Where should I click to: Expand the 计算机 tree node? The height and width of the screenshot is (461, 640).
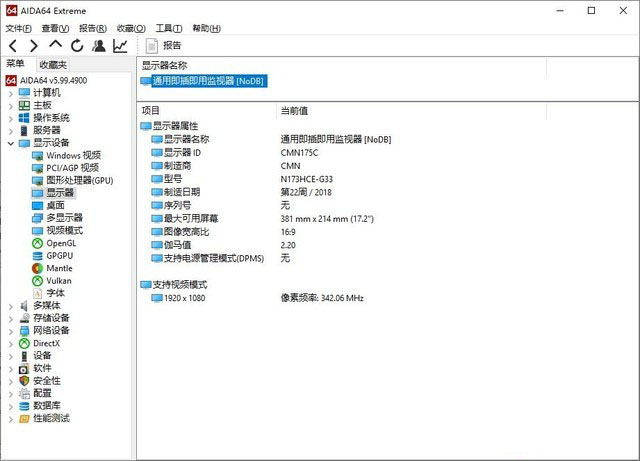point(10,93)
